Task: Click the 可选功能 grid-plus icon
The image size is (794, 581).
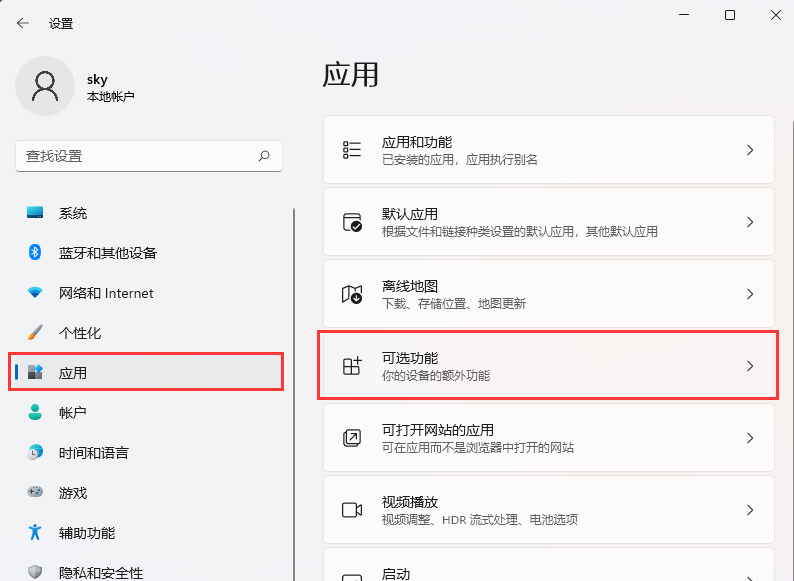Action: (x=352, y=366)
